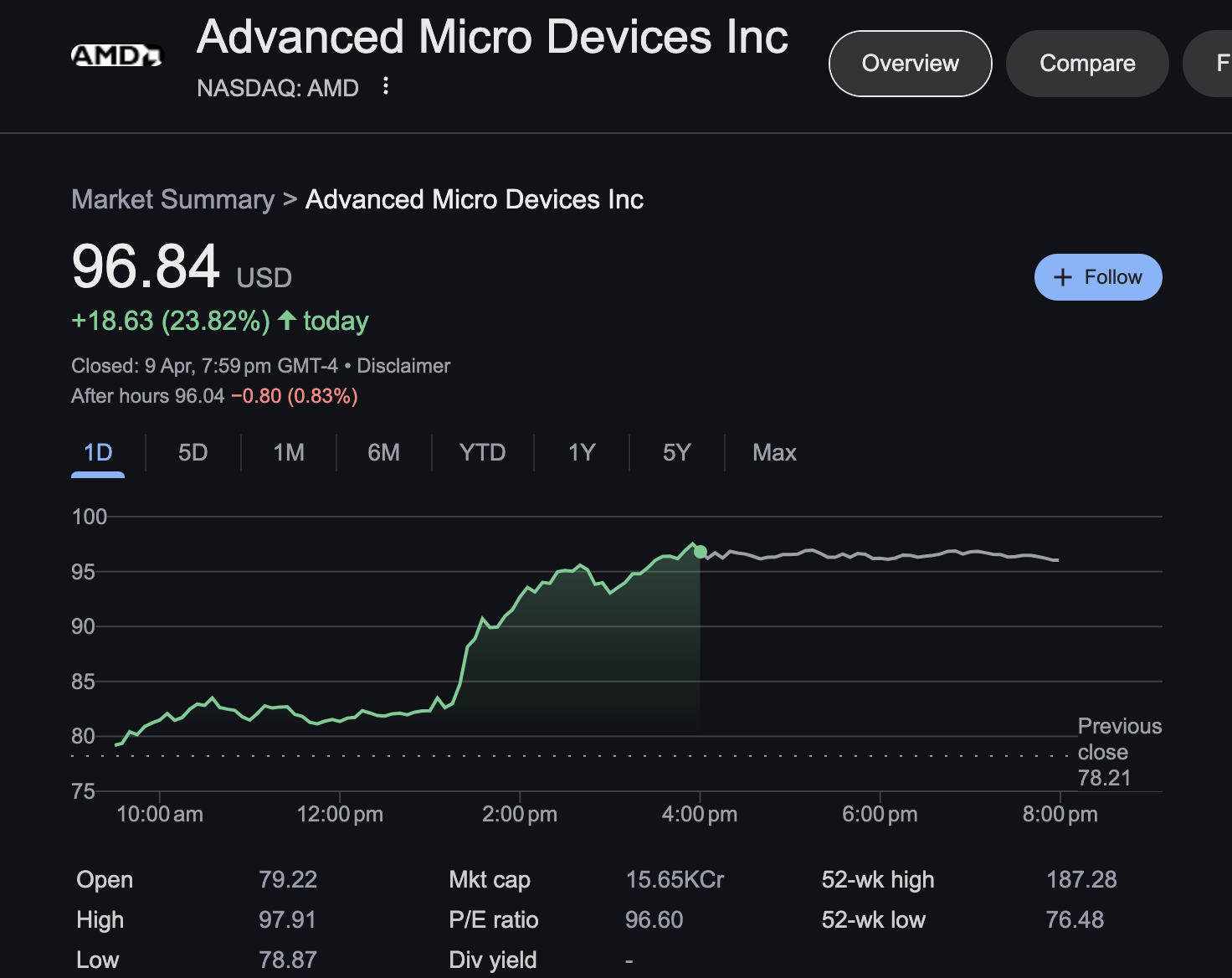This screenshot has width=1232, height=978.
Task: Switch to the Compare tab
Action: (1087, 64)
